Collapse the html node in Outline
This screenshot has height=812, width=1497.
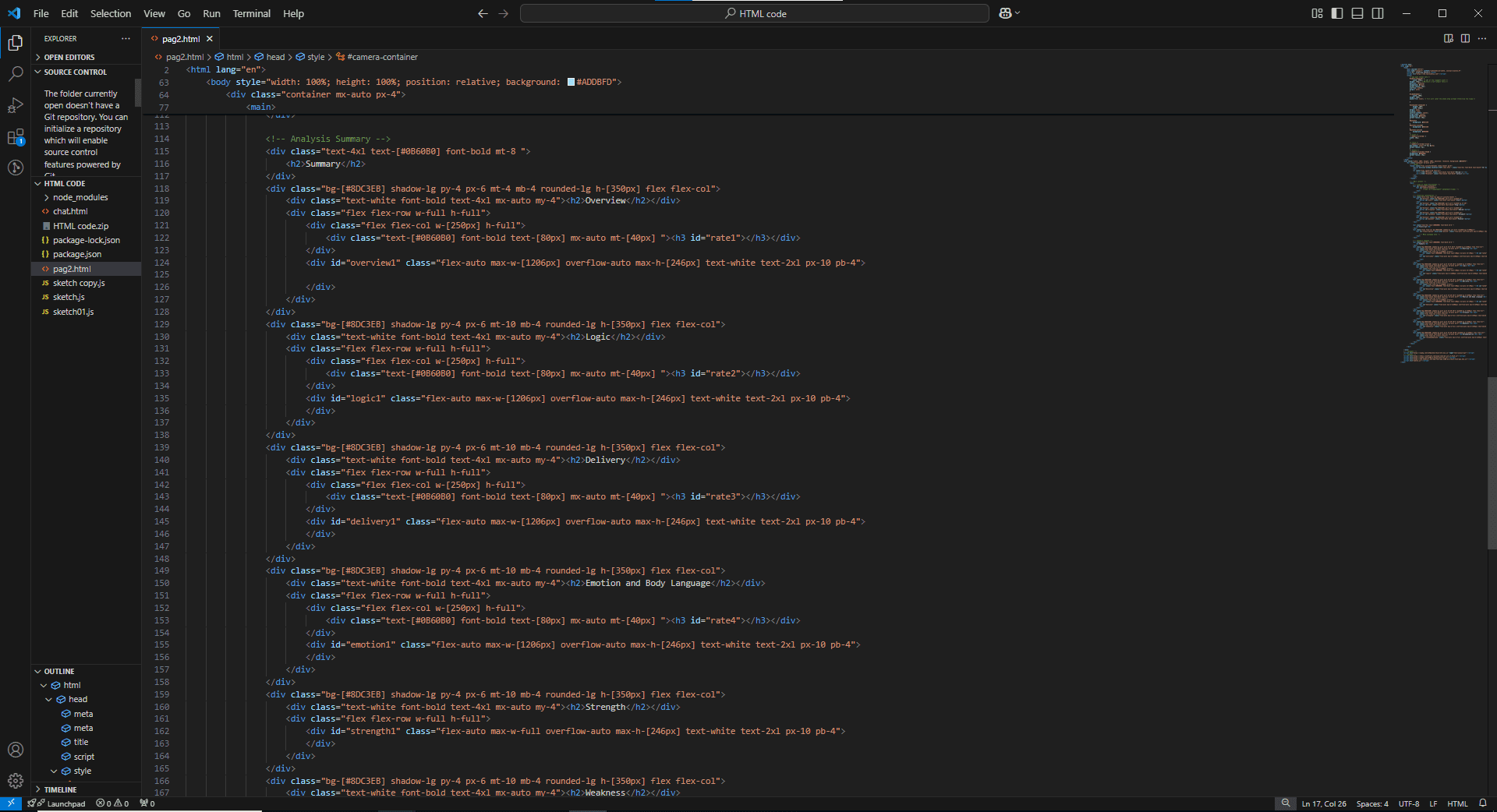coord(44,686)
